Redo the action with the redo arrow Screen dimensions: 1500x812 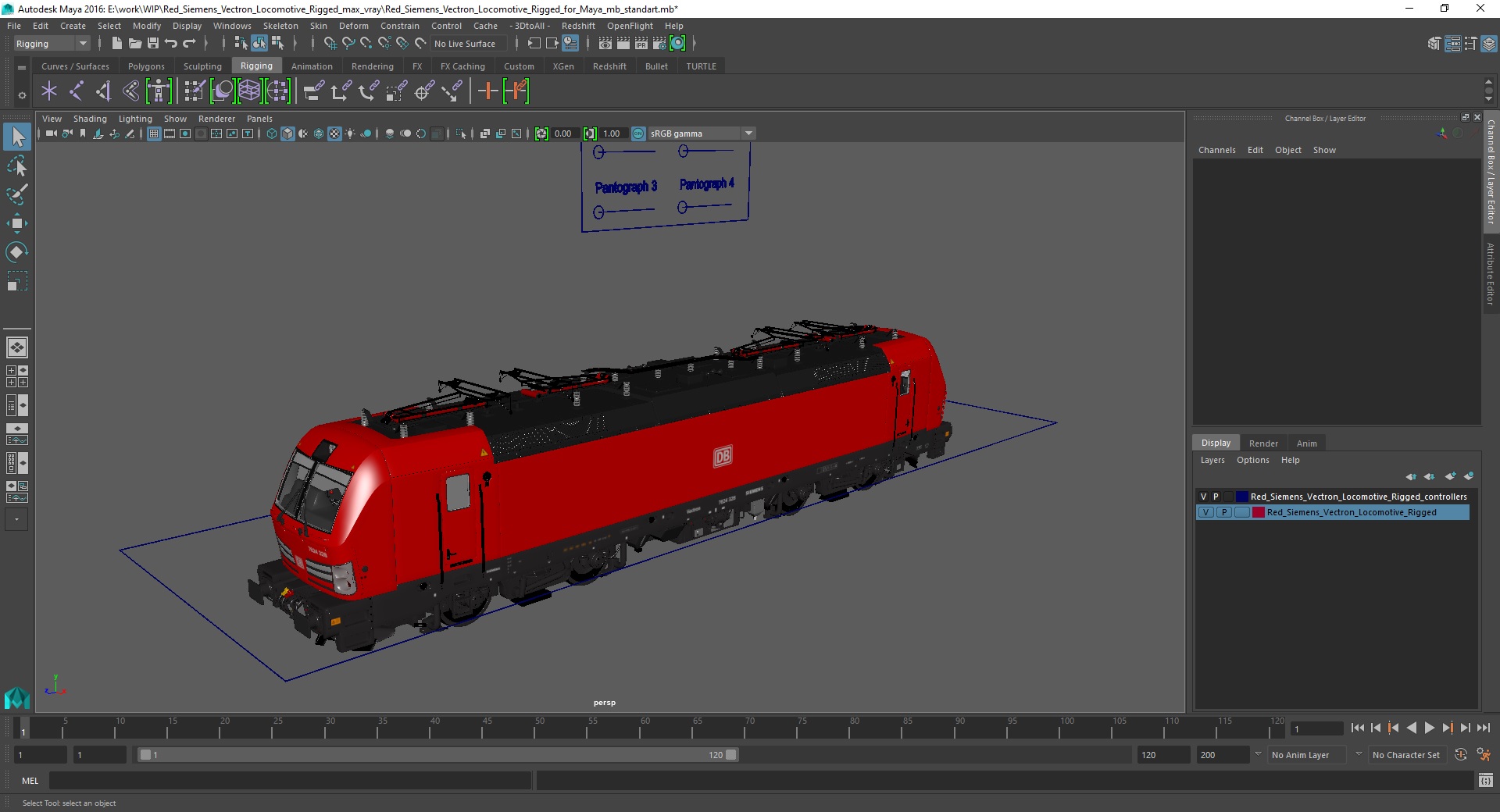(189, 44)
